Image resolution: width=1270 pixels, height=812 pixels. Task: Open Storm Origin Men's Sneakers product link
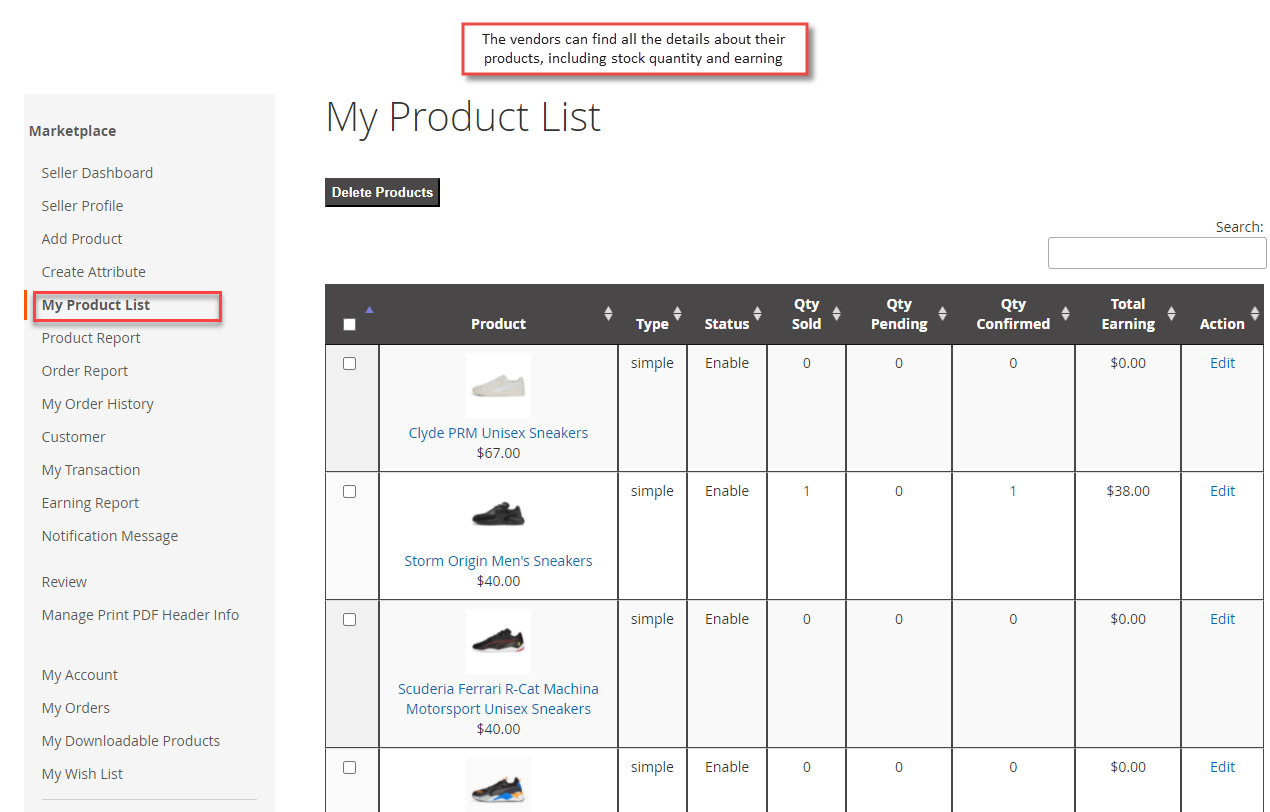[x=498, y=561]
